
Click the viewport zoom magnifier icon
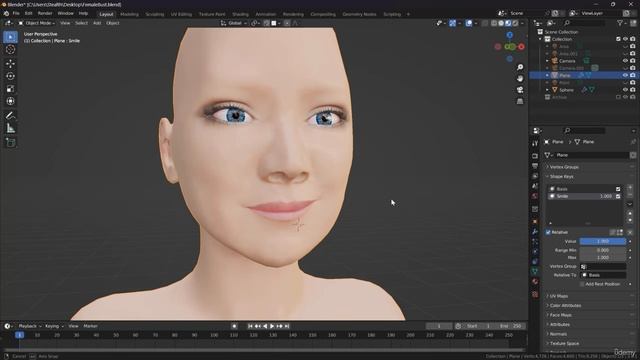(520, 67)
